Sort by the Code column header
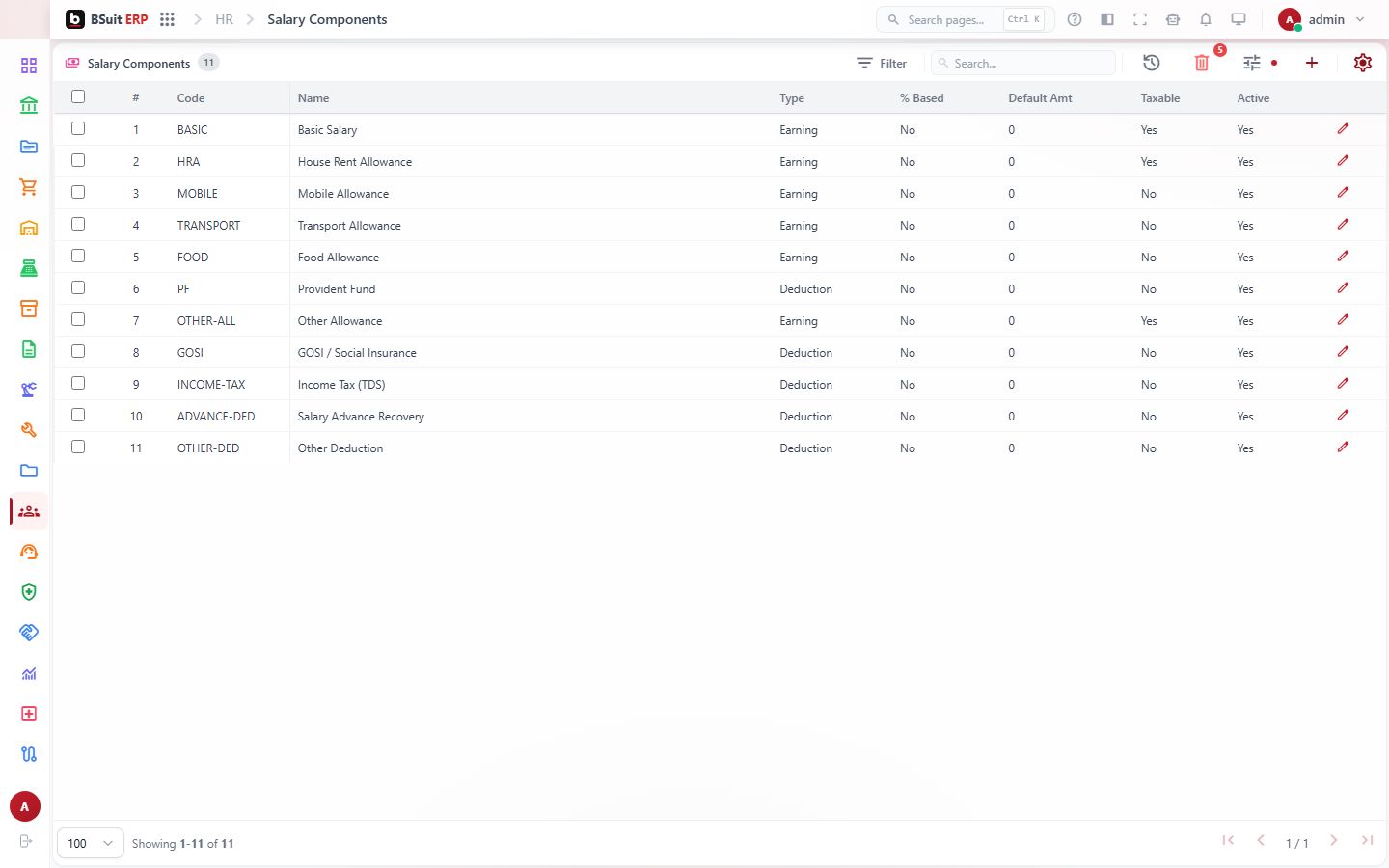1389x868 pixels. click(x=191, y=98)
